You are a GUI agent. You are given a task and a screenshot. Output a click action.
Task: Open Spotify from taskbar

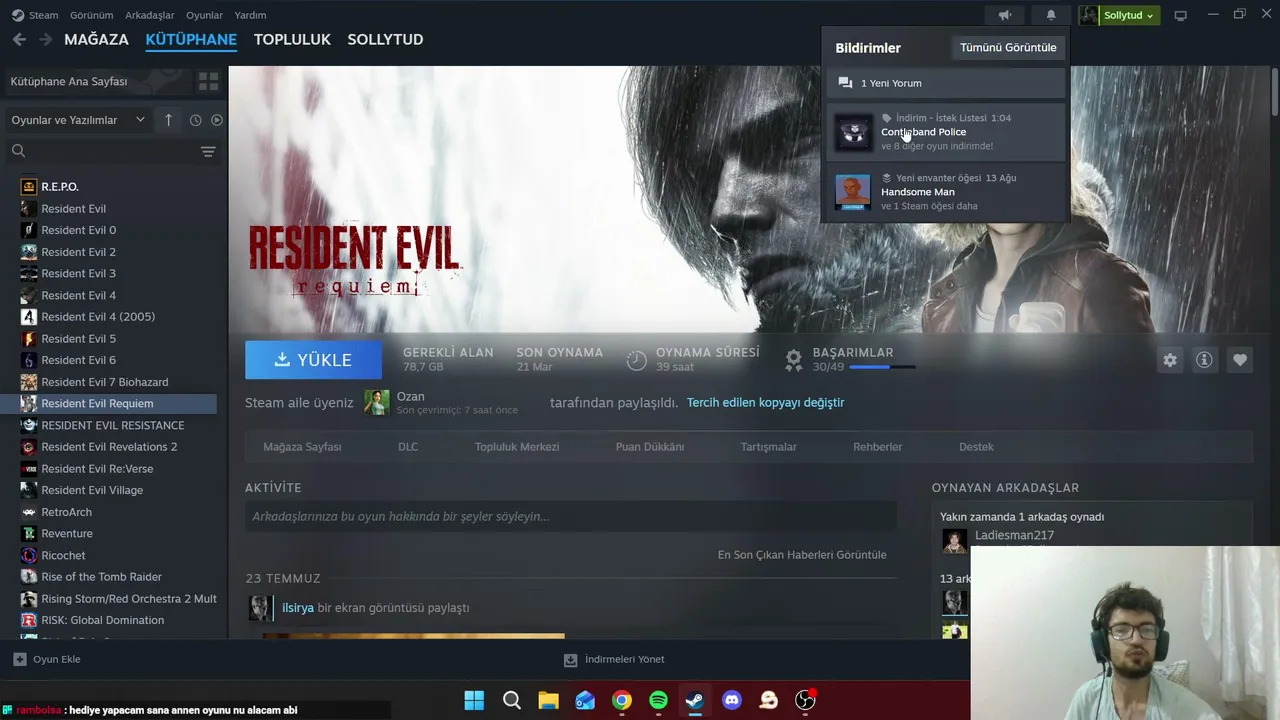point(658,700)
